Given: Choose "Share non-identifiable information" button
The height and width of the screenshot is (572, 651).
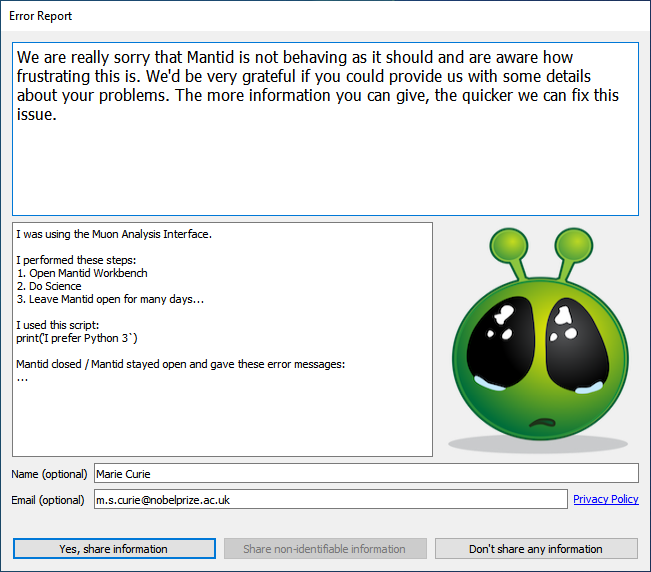Looking at the screenshot, I should pos(325,549).
